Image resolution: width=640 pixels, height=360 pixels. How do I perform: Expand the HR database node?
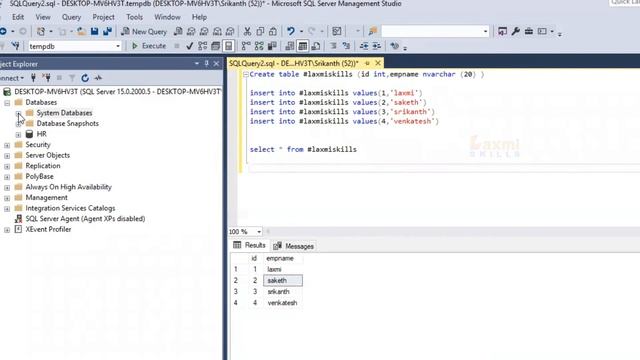point(18,134)
